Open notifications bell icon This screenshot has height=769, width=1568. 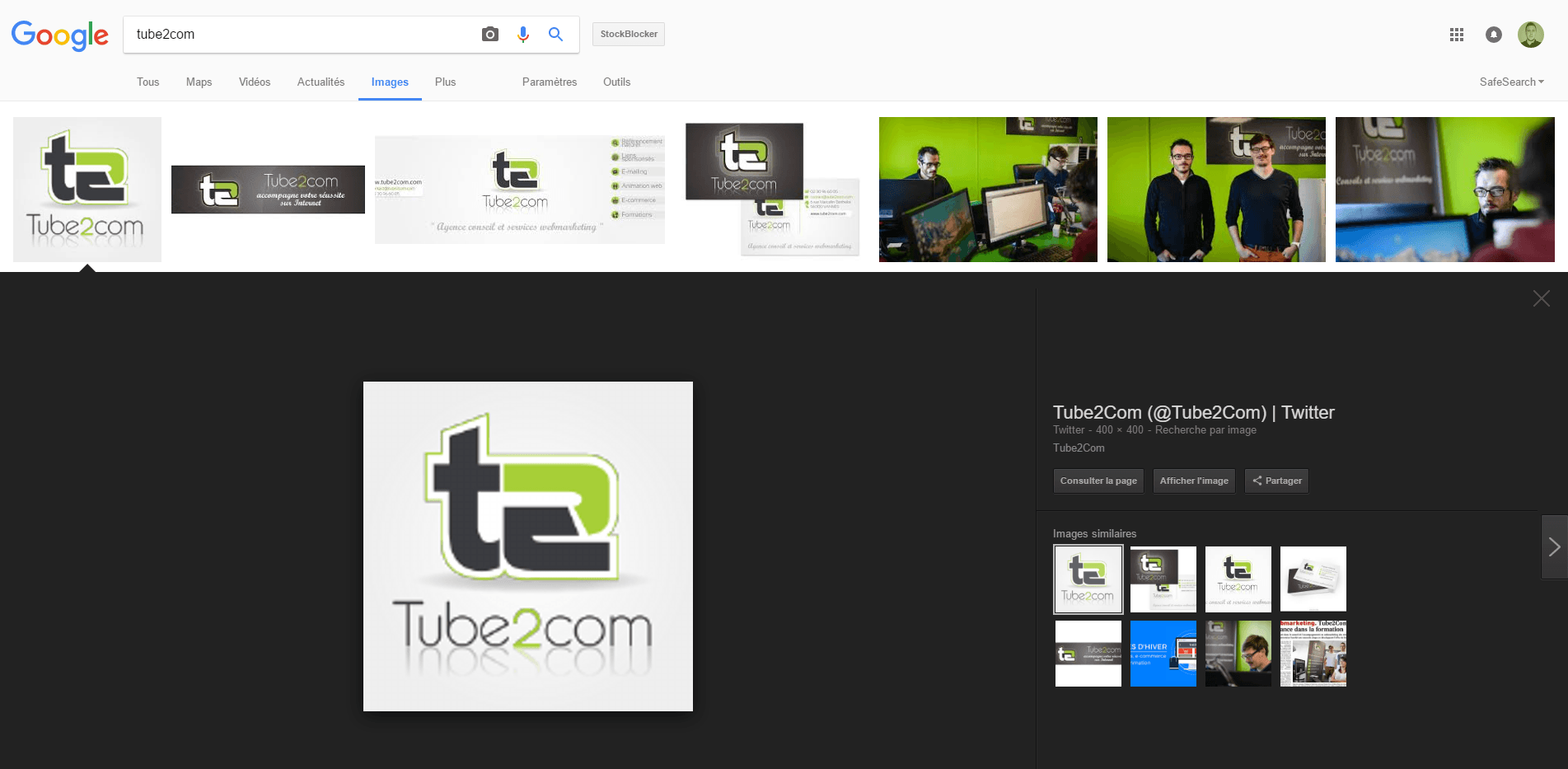tap(1494, 35)
